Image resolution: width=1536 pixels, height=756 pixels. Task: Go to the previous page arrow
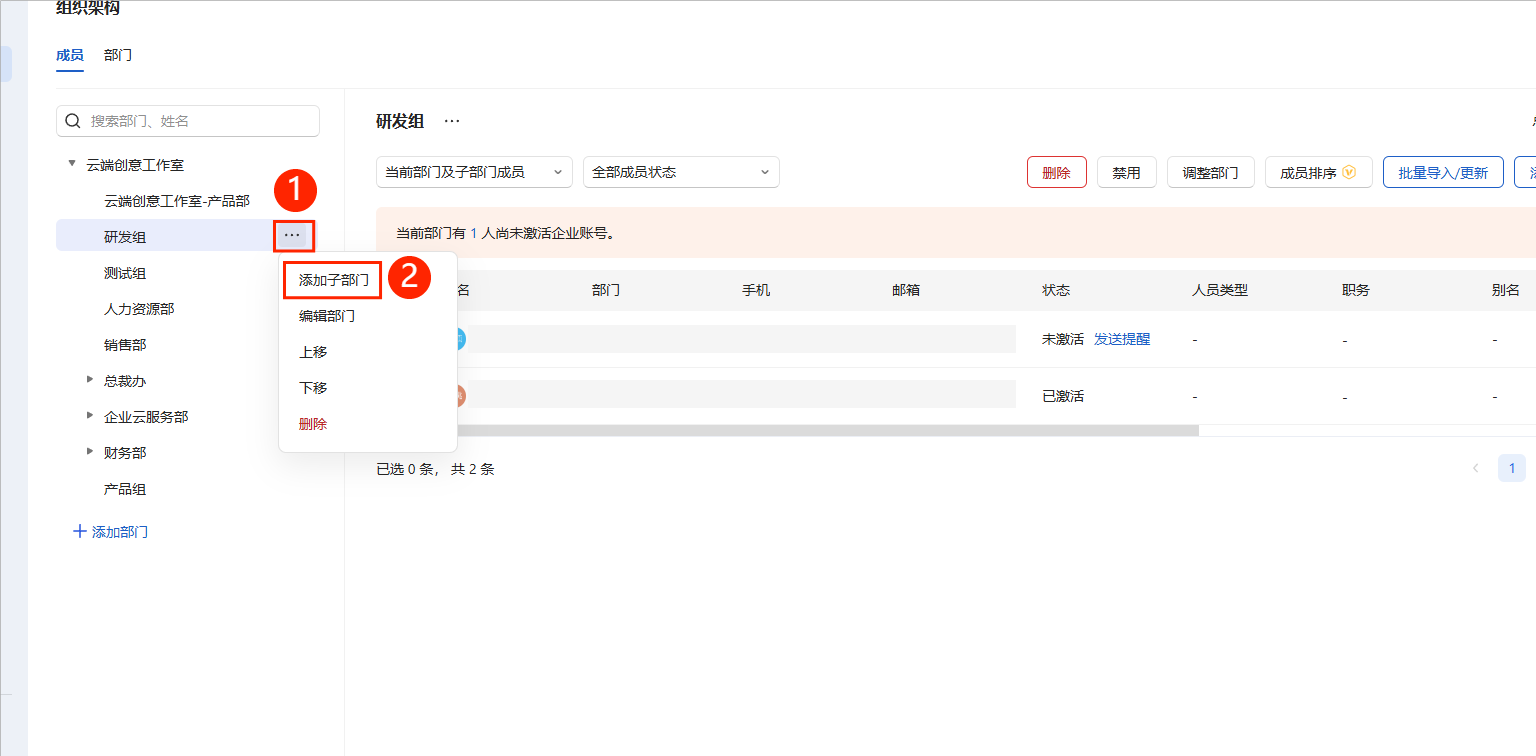pos(1475,468)
